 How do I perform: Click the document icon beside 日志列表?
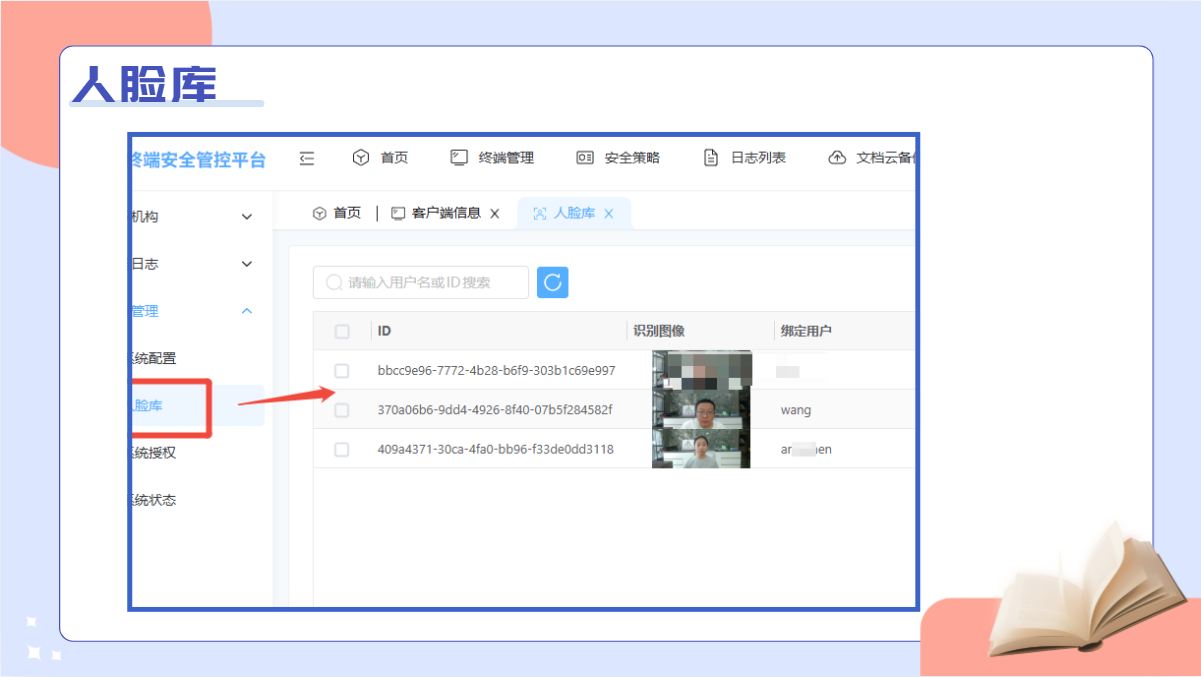point(711,158)
